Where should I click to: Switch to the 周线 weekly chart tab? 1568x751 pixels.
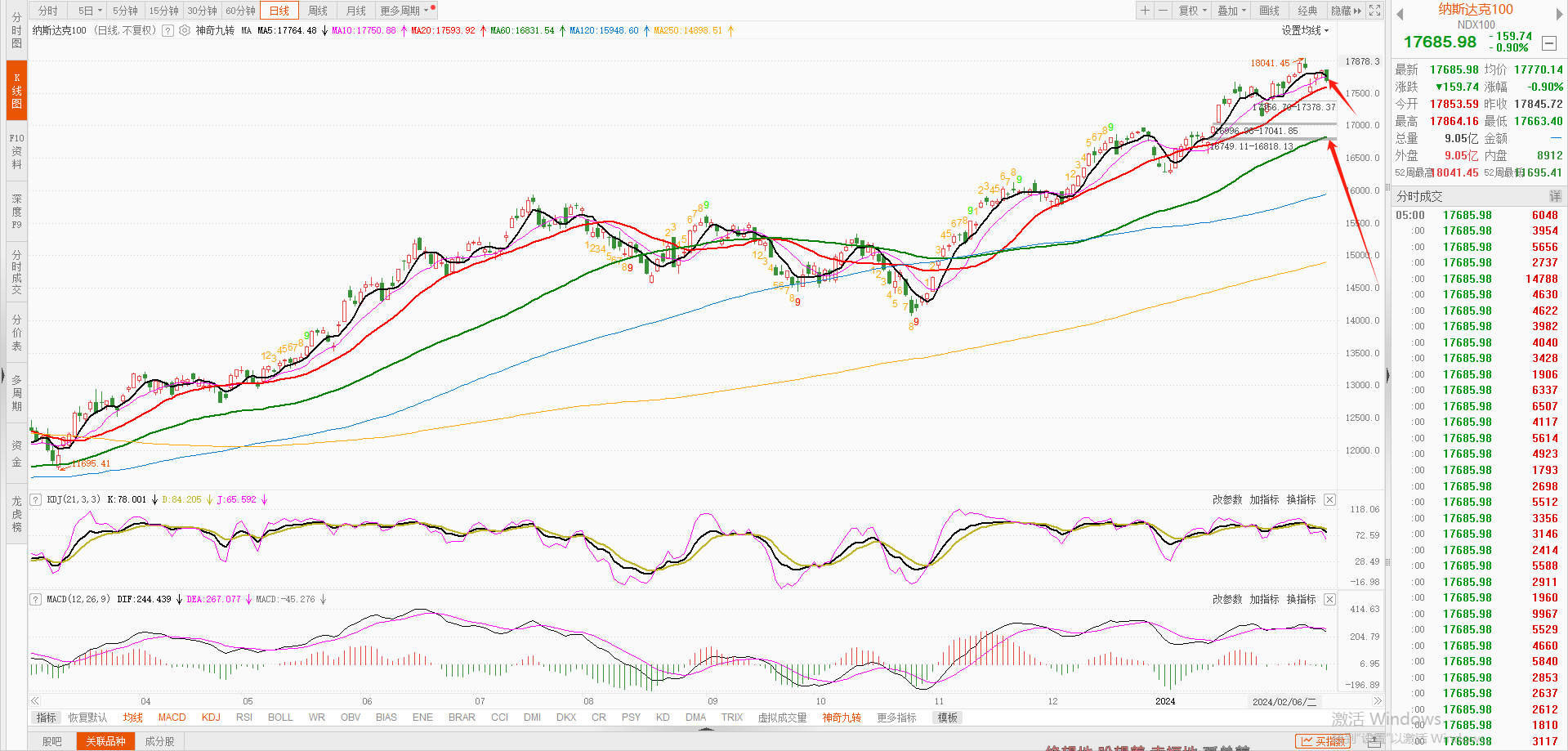tap(318, 11)
